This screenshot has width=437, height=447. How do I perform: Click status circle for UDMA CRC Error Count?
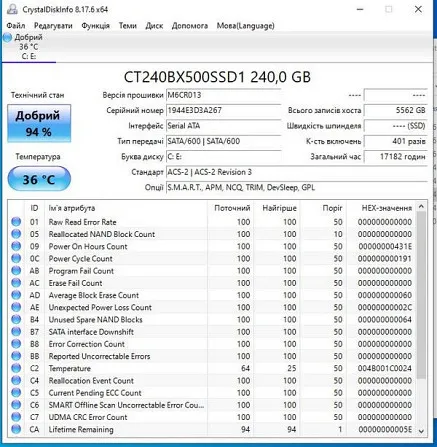tap(16, 417)
